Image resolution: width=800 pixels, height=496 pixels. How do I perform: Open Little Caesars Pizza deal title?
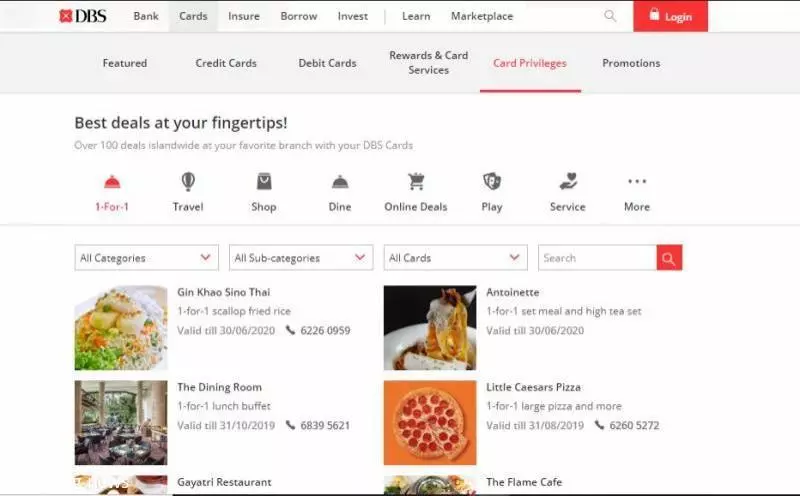pos(534,387)
